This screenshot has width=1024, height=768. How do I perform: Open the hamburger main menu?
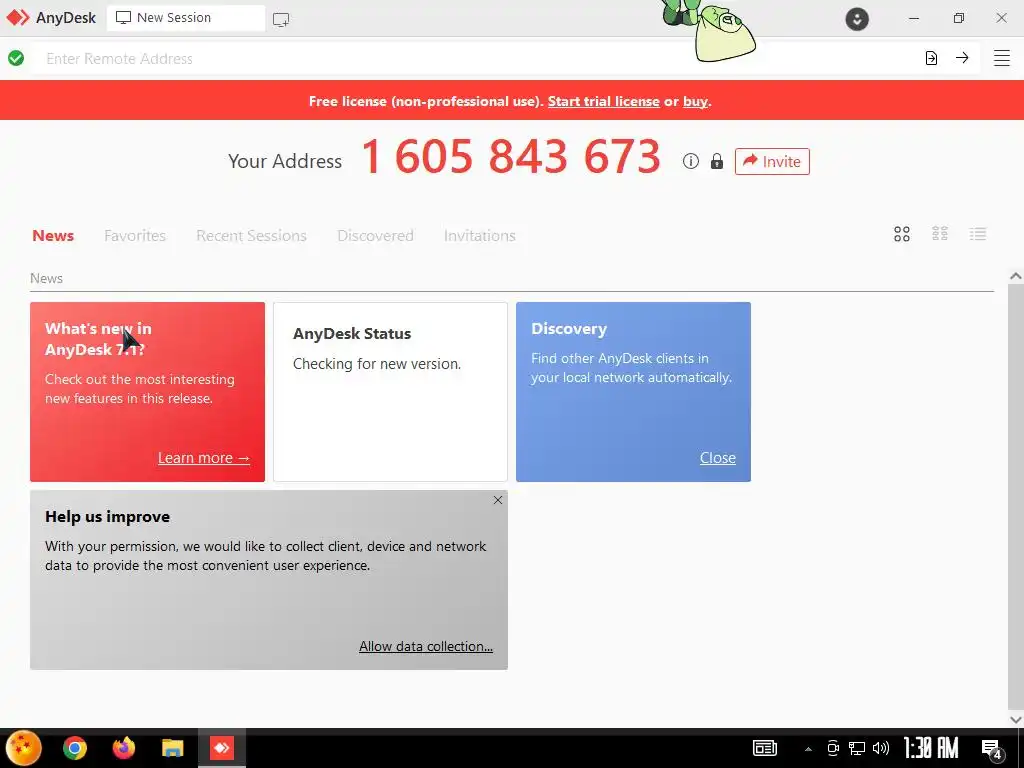[1002, 58]
